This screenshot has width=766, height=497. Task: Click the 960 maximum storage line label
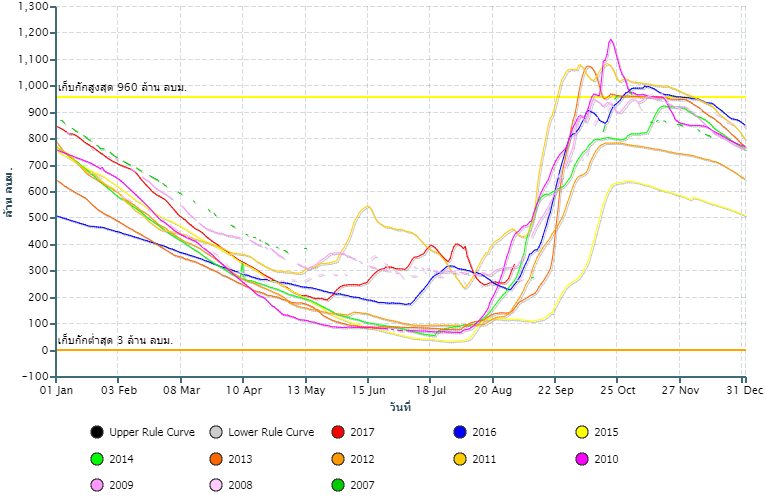click(123, 88)
